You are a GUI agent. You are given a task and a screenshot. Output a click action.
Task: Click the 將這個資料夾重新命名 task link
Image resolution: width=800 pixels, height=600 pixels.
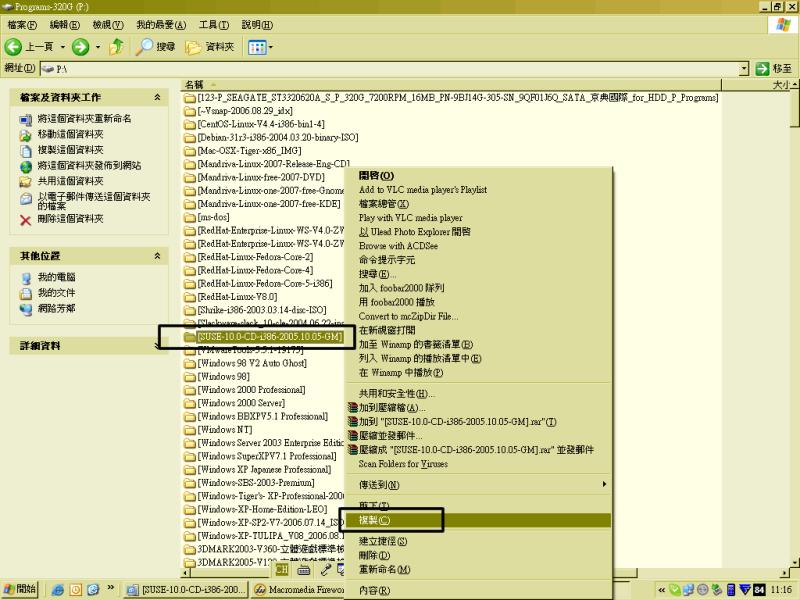click(84, 118)
